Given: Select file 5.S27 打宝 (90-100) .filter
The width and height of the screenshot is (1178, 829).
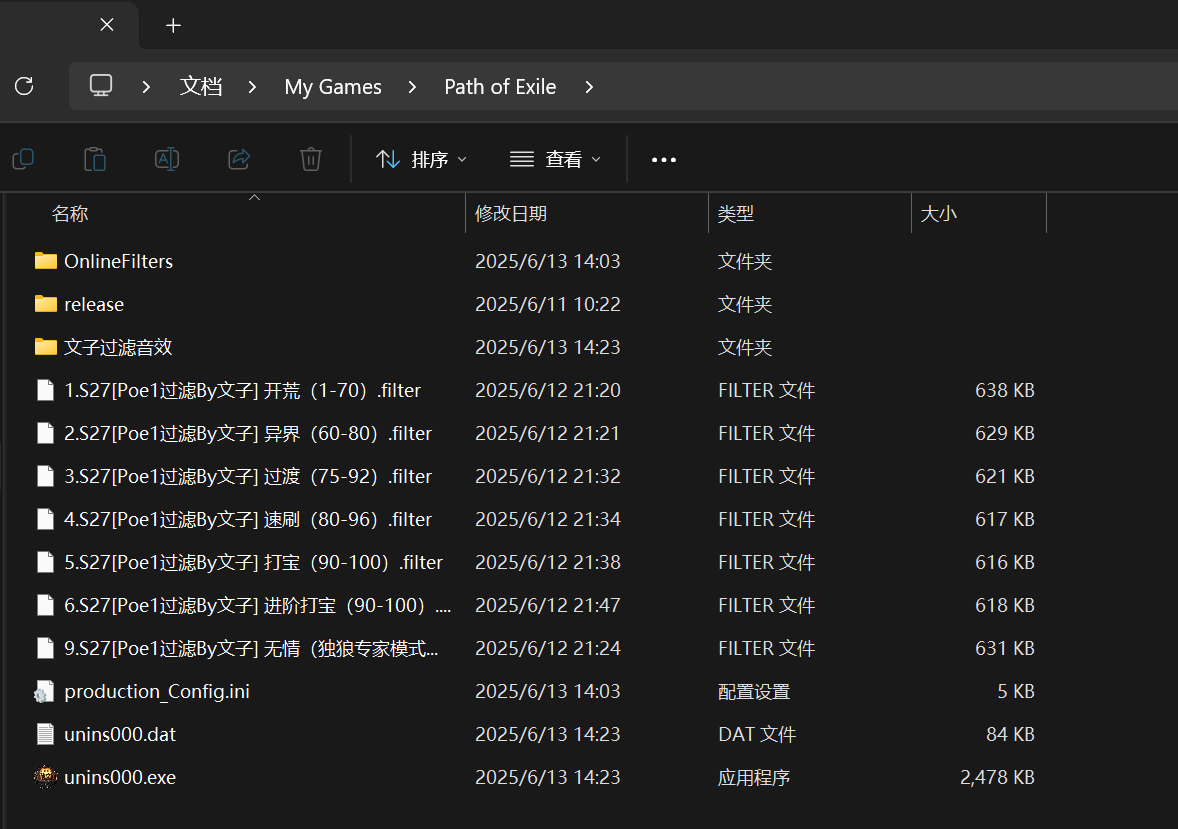Looking at the screenshot, I should [x=253, y=563].
